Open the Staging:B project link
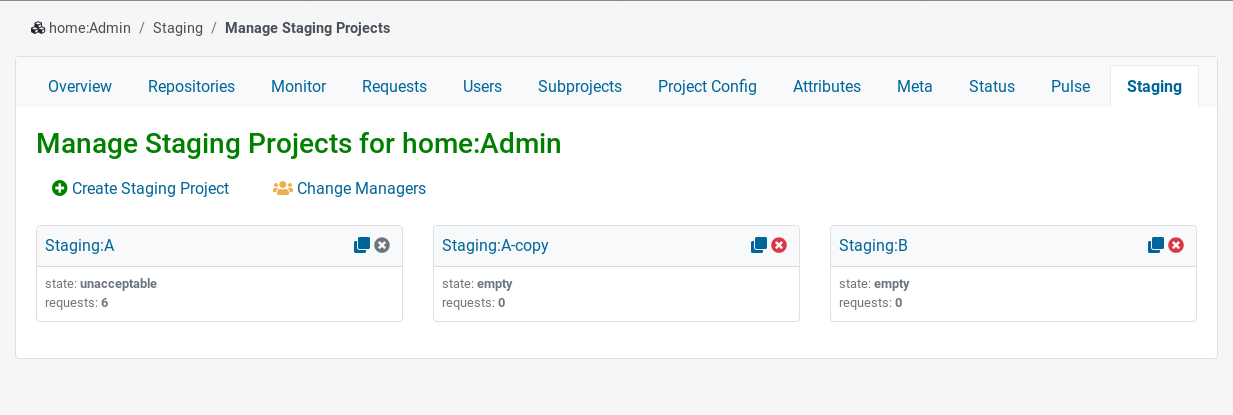The height and width of the screenshot is (415, 1233). pyautogui.click(x=873, y=245)
